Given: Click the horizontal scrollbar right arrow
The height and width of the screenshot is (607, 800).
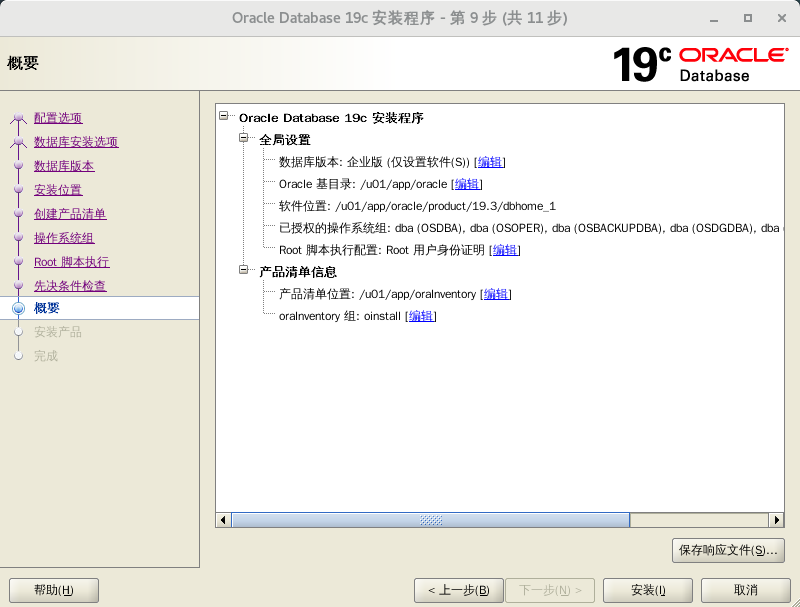Looking at the screenshot, I should pyautogui.click(x=777, y=520).
